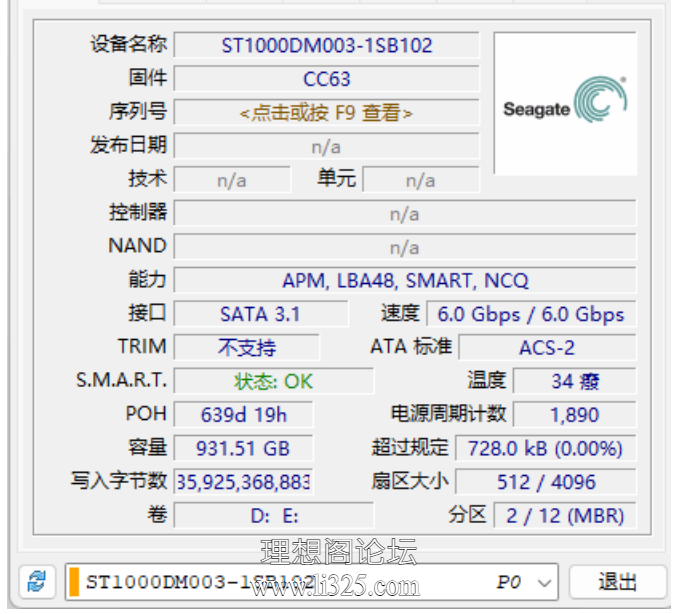Open the ST1000DM003 drive combo box
Image resolution: width=684 pixels, height=614 pixels.
pyautogui.click(x=300, y=581)
